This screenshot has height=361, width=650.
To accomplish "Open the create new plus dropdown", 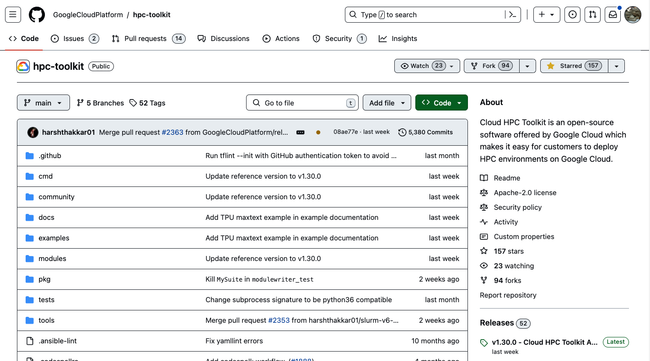I will click(x=546, y=15).
